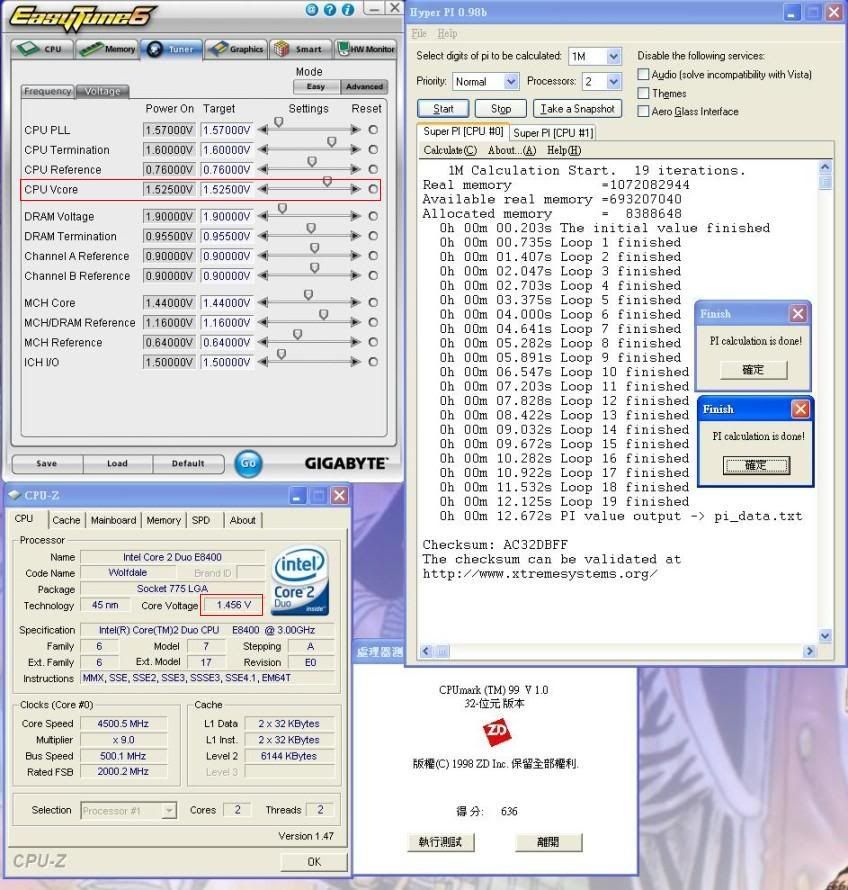Open the Calculate menu in Super PI
The image size is (848, 890).
pyautogui.click(x=450, y=150)
